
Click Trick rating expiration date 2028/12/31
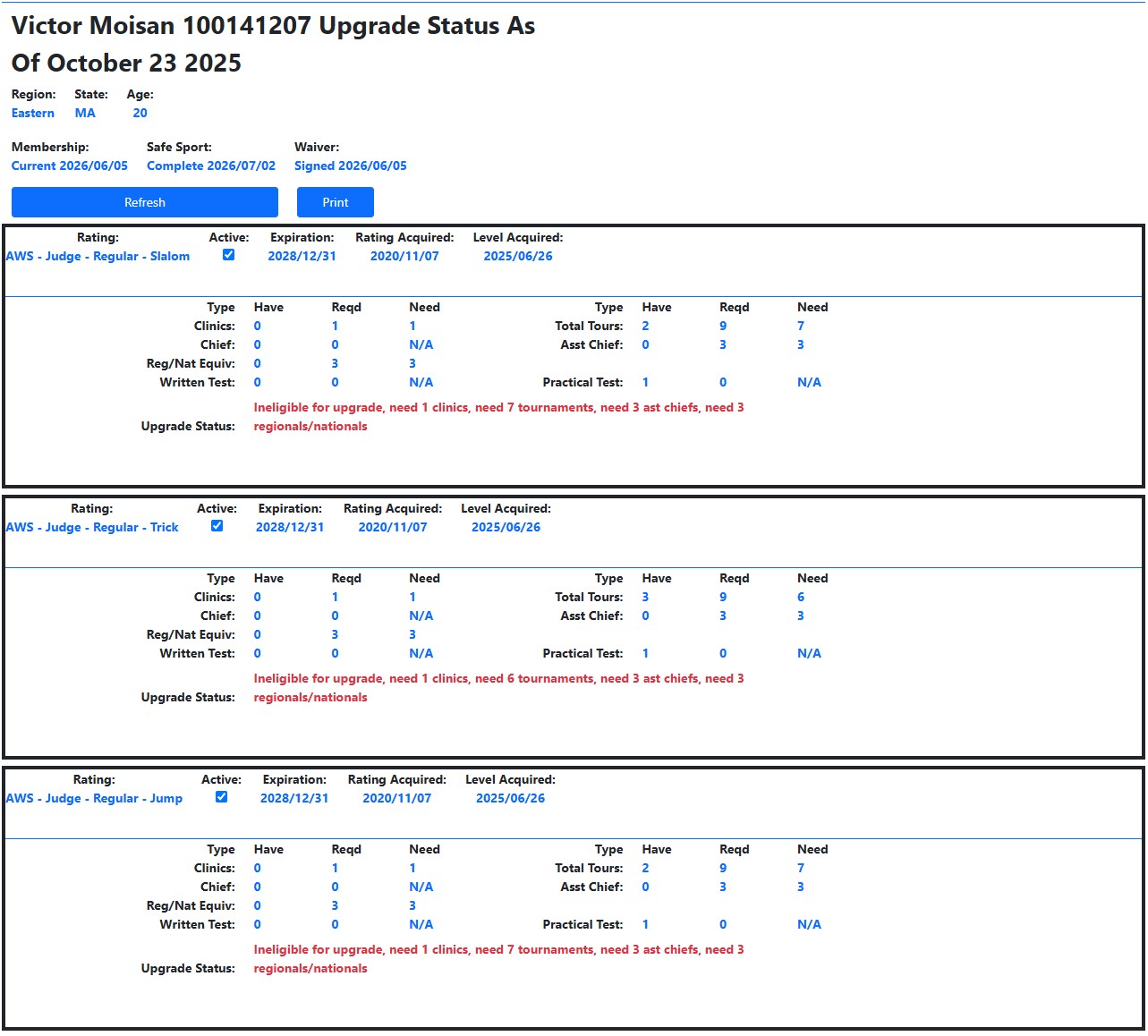(290, 527)
